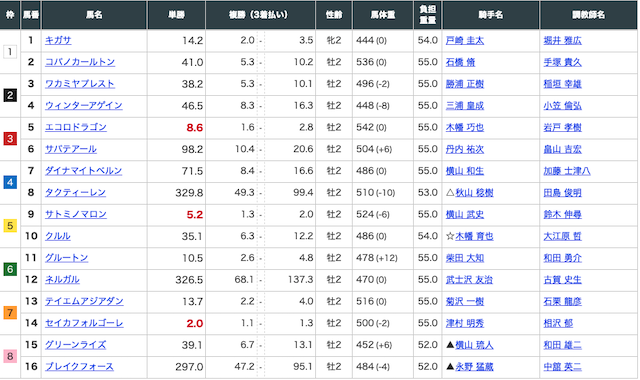Open trainer 手塚 貴久 page
640x380 pixels.
562,62
